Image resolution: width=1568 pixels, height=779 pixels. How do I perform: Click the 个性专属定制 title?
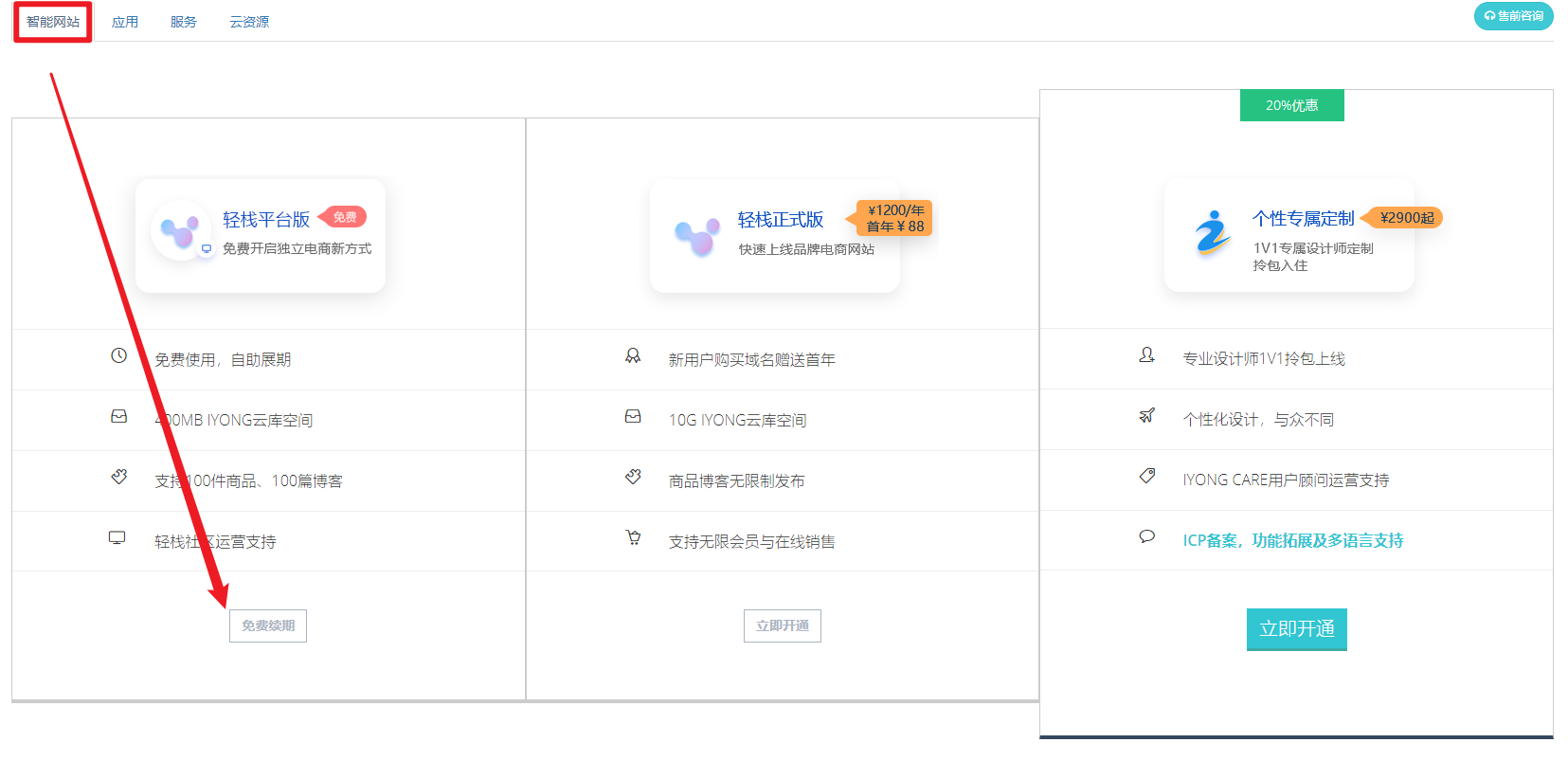(x=1304, y=219)
